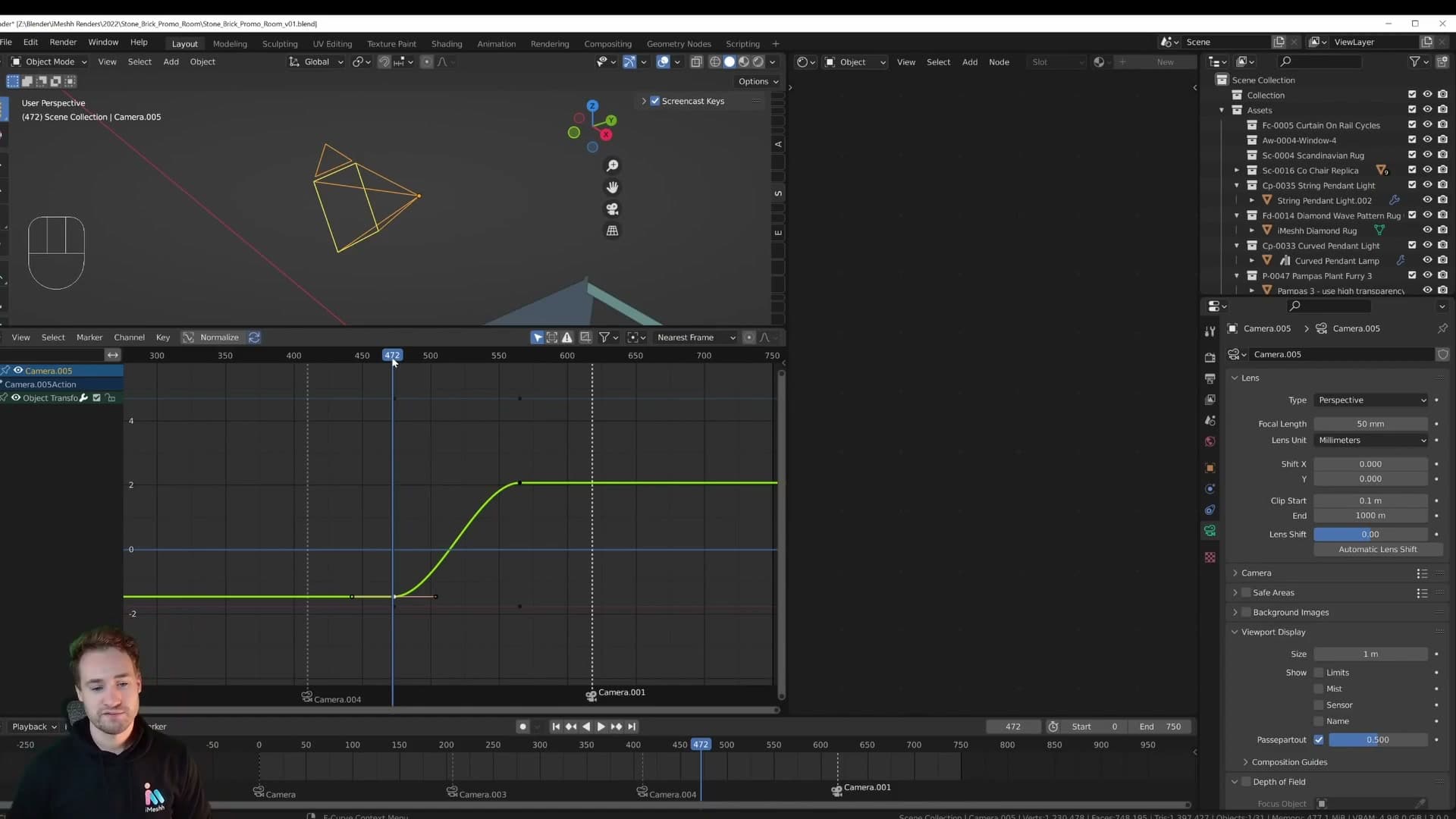Toggle only show errors warning icon
The height and width of the screenshot is (819, 1456).
coord(566,337)
